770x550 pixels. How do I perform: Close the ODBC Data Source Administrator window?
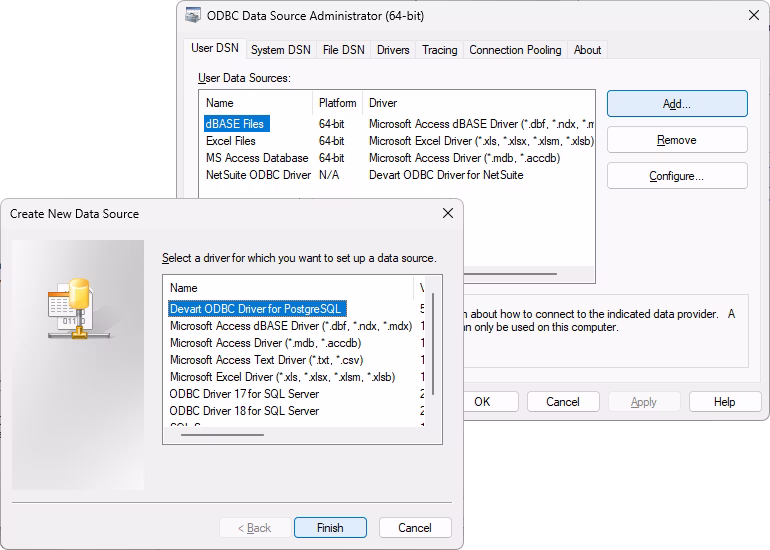point(754,15)
